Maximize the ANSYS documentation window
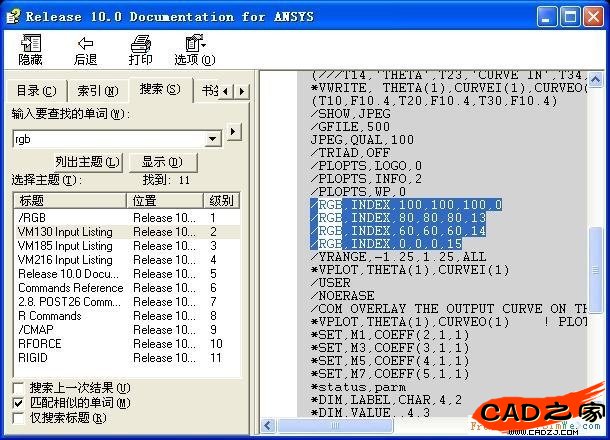 [570, 17]
